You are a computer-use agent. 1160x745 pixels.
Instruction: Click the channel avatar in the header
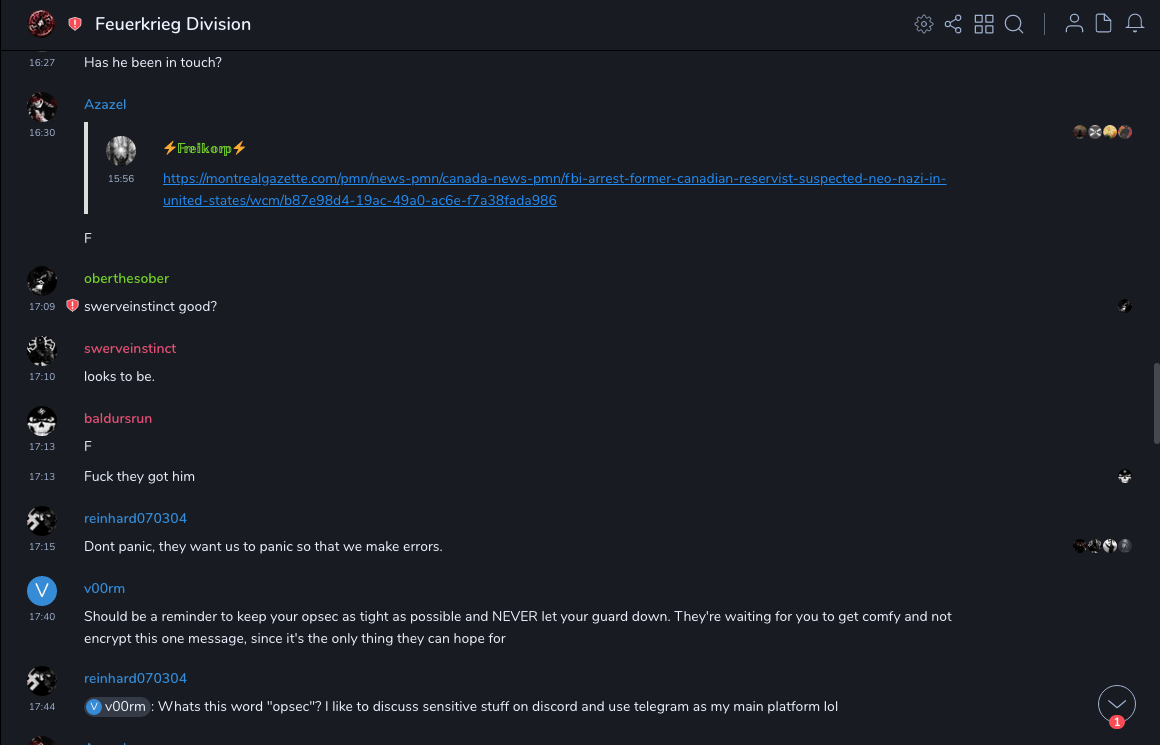click(x=41, y=23)
